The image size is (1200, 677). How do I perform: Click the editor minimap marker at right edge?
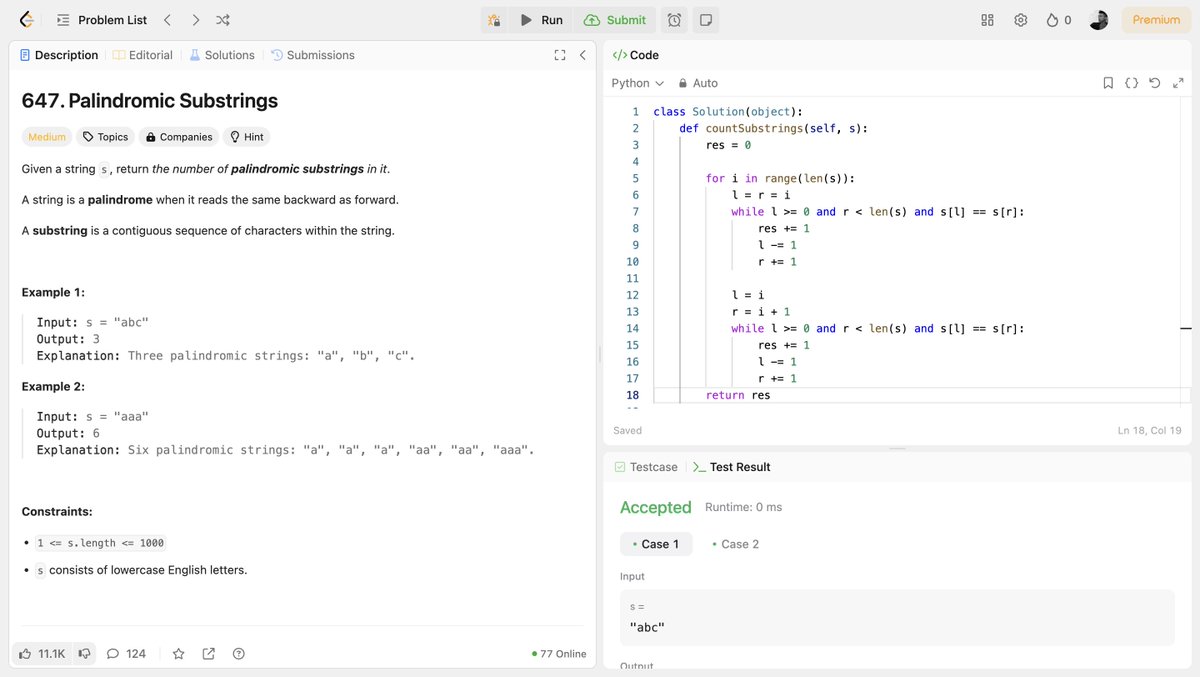tap(1185, 328)
